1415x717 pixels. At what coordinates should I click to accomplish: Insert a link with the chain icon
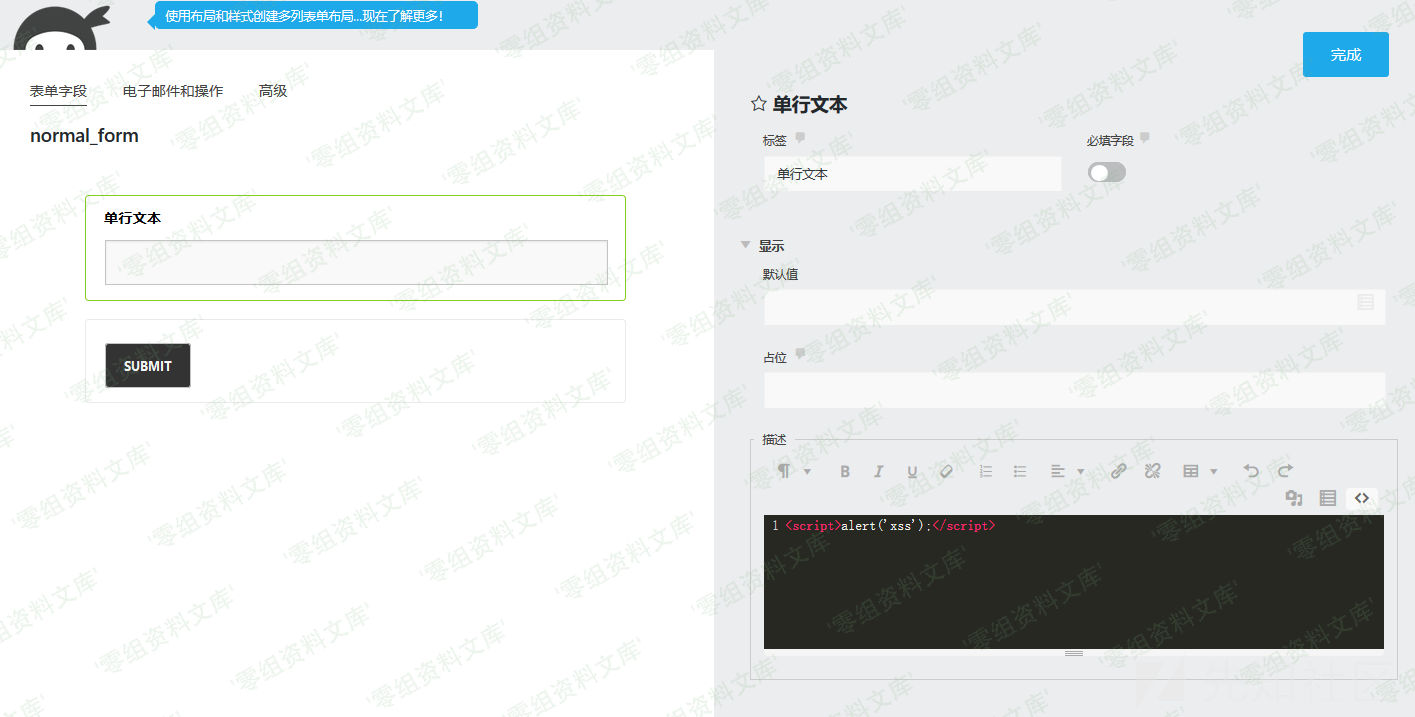pyautogui.click(x=1119, y=471)
